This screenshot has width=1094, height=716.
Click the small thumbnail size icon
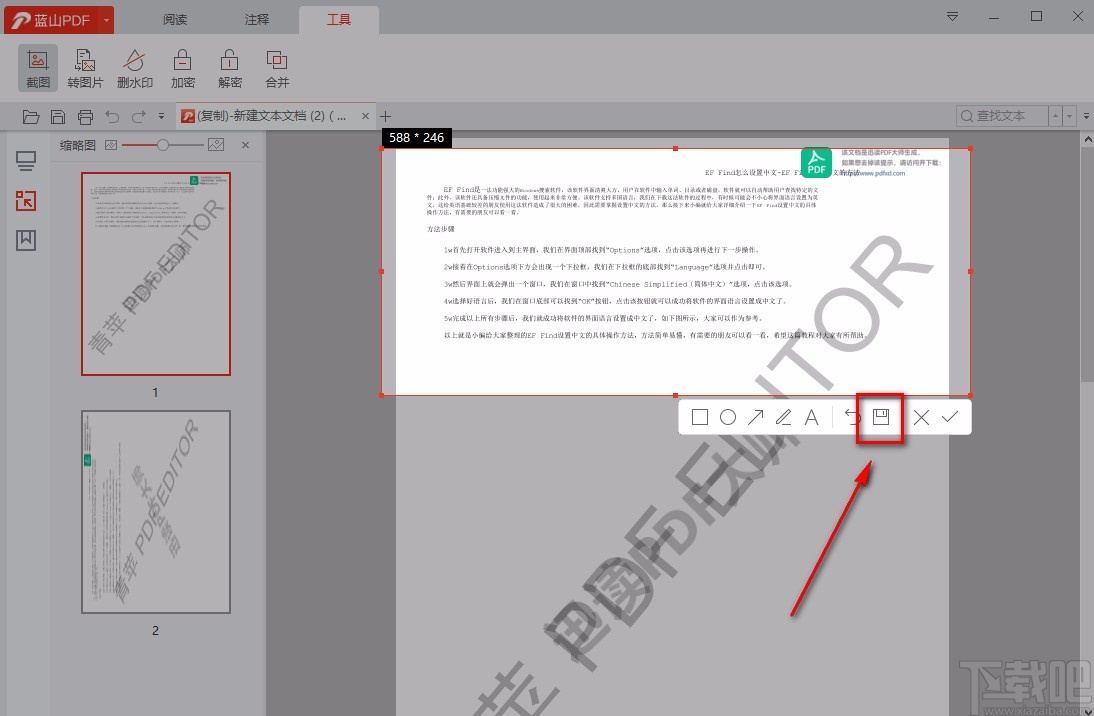111,145
